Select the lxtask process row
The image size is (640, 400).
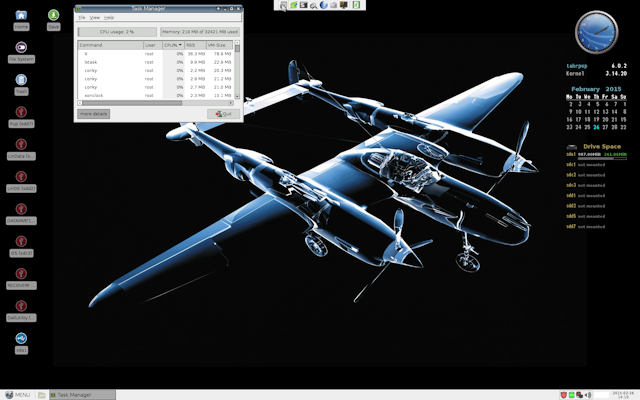[x=156, y=62]
